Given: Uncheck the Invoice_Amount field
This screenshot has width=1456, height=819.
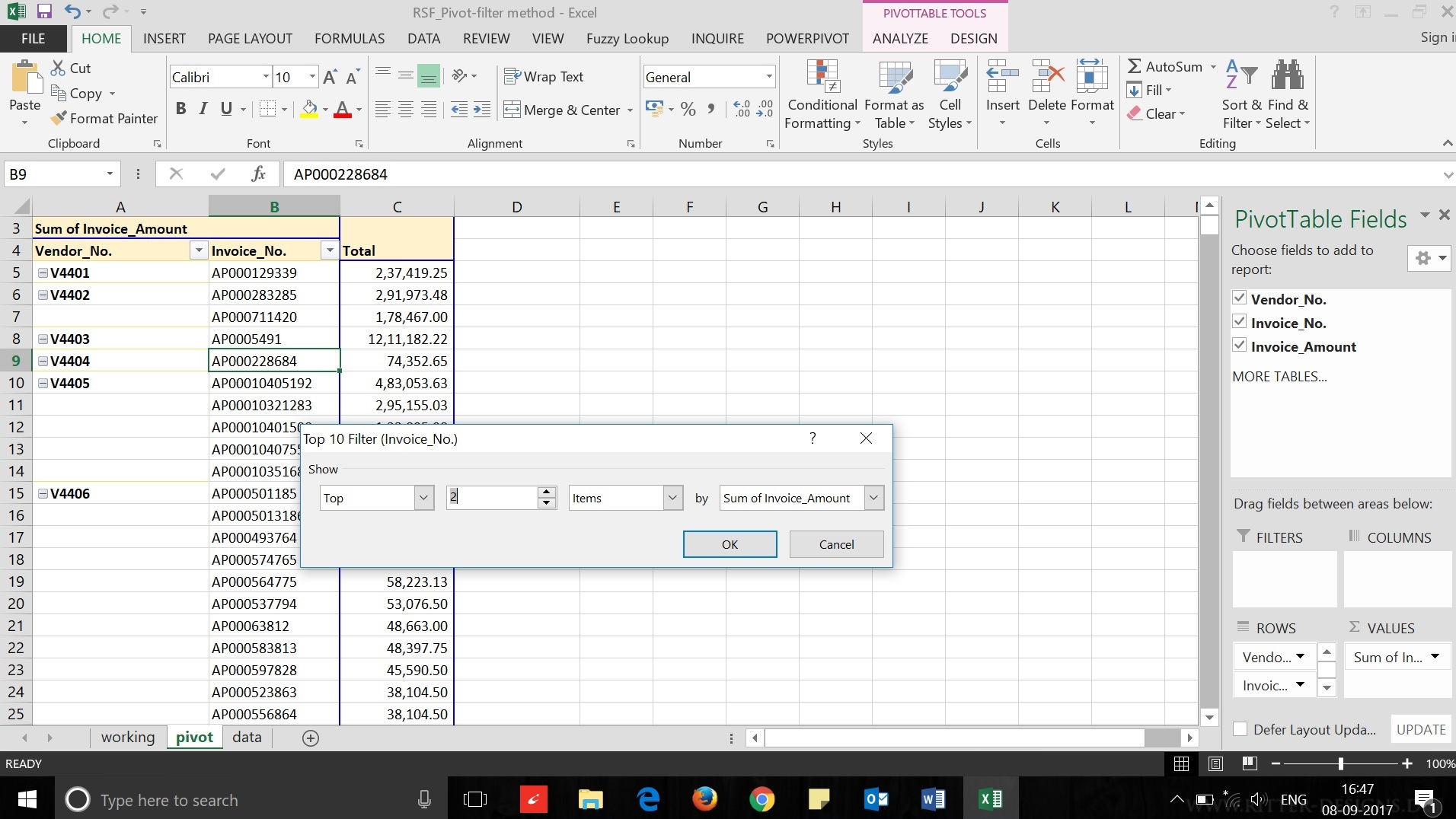Looking at the screenshot, I should (1239, 345).
